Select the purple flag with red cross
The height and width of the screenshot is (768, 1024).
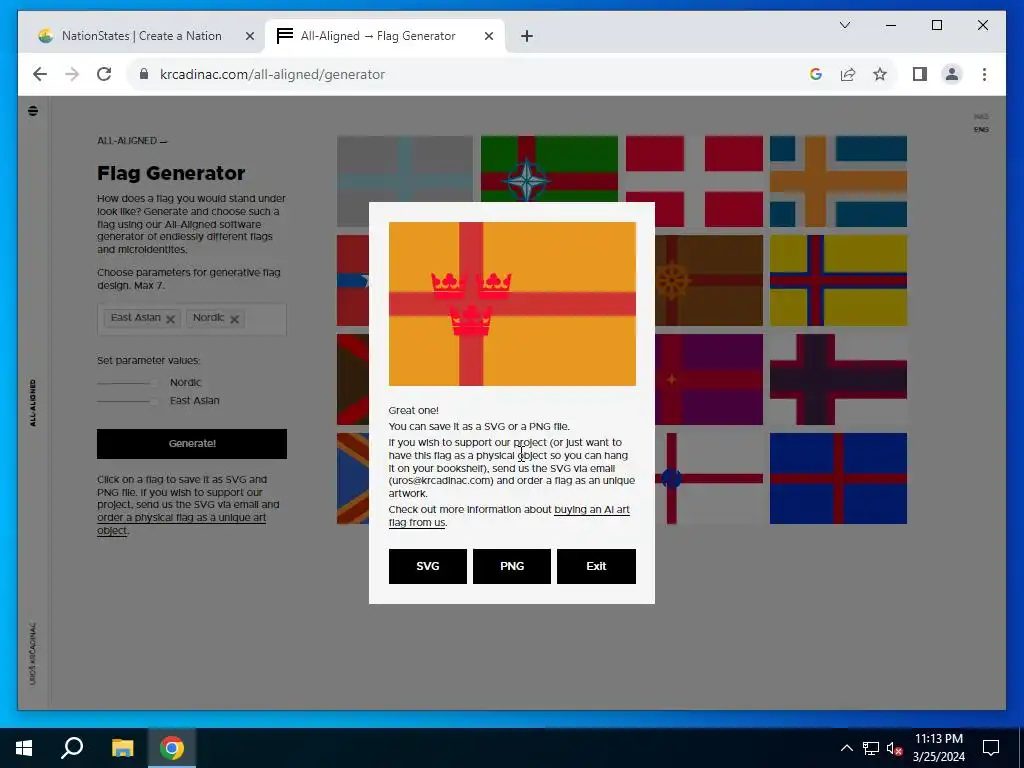(709, 379)
